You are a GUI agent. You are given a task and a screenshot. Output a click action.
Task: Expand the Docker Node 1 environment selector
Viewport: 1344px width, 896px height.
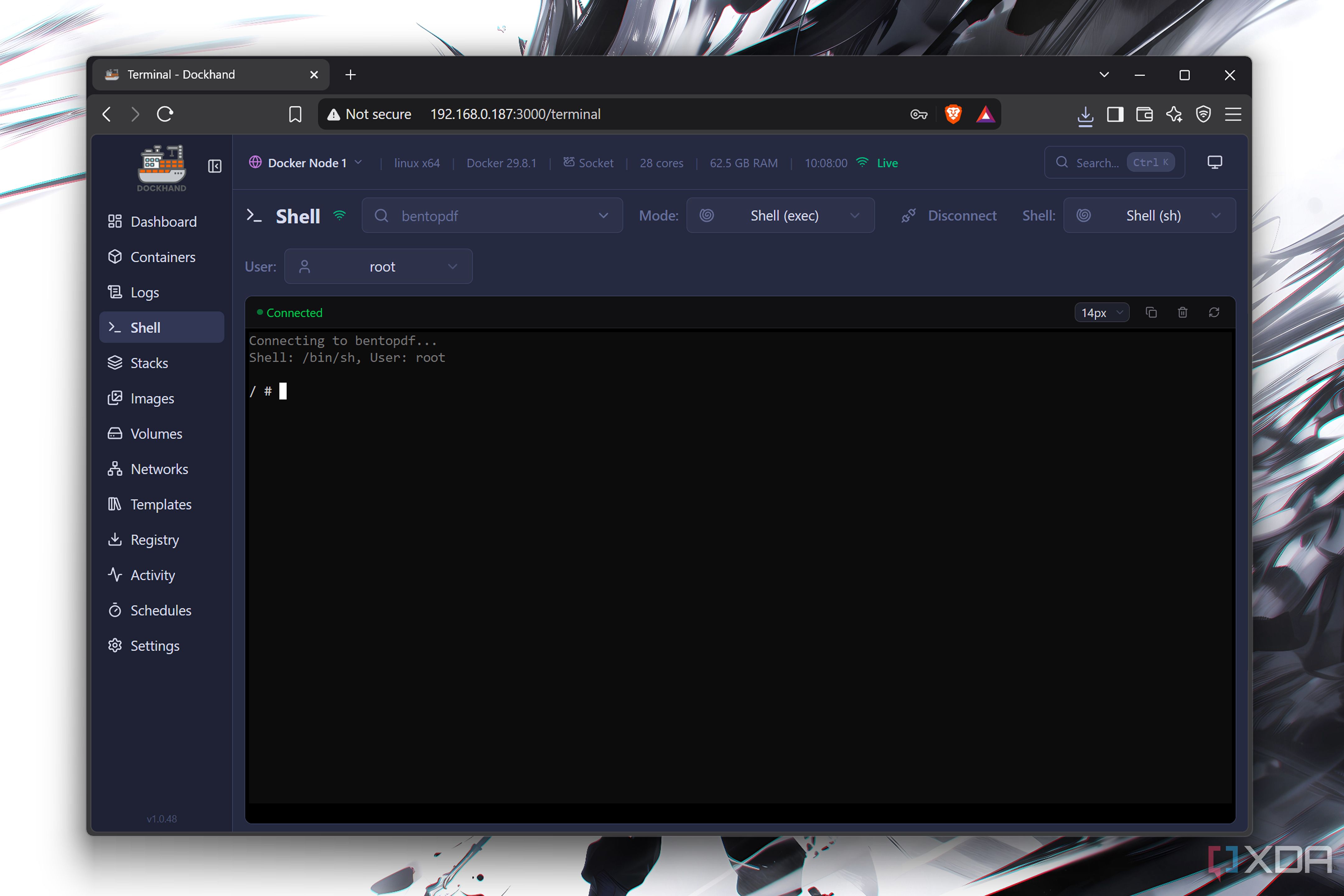(306, 163)
